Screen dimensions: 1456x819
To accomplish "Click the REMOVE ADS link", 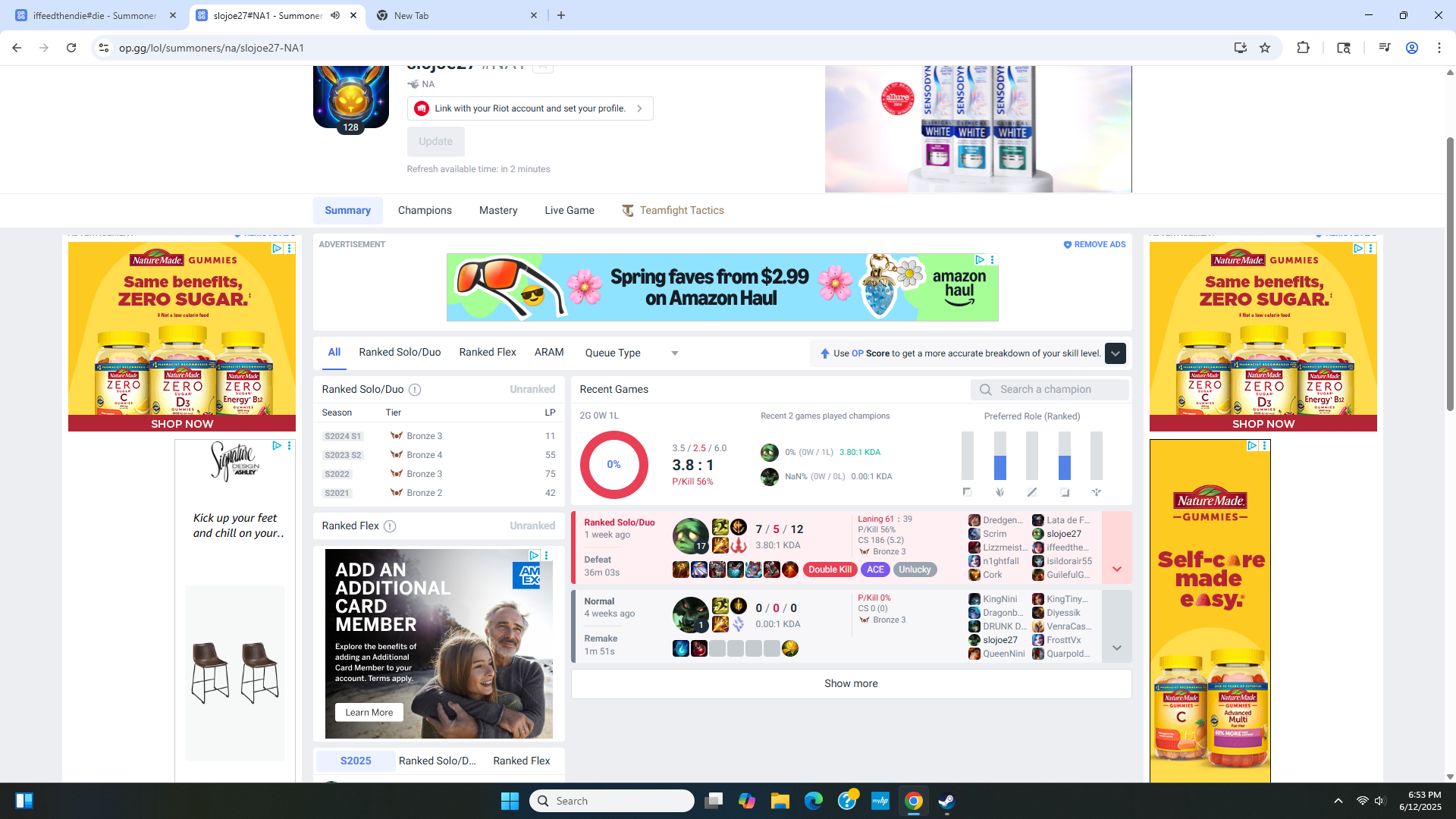I will (x=1095, y=245).
